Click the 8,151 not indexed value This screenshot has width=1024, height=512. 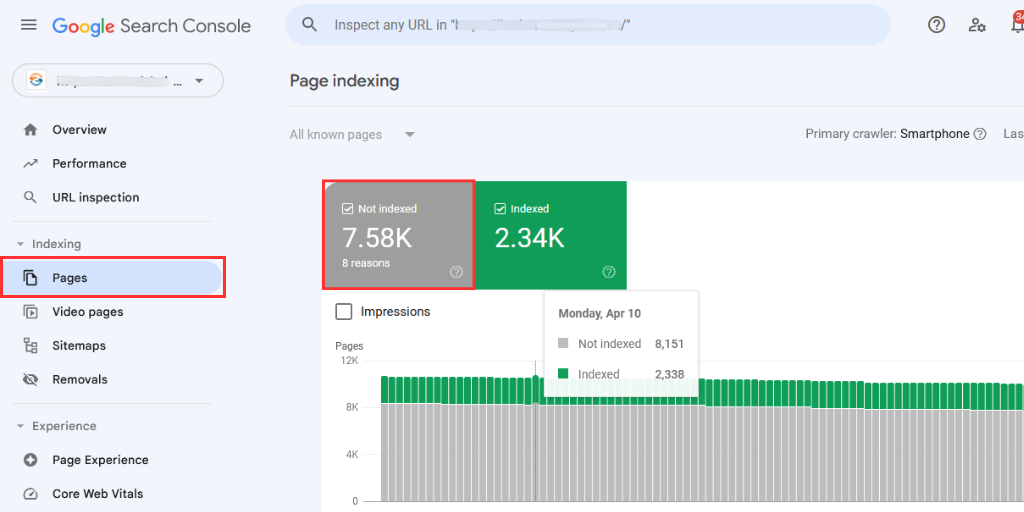[669, 344]
